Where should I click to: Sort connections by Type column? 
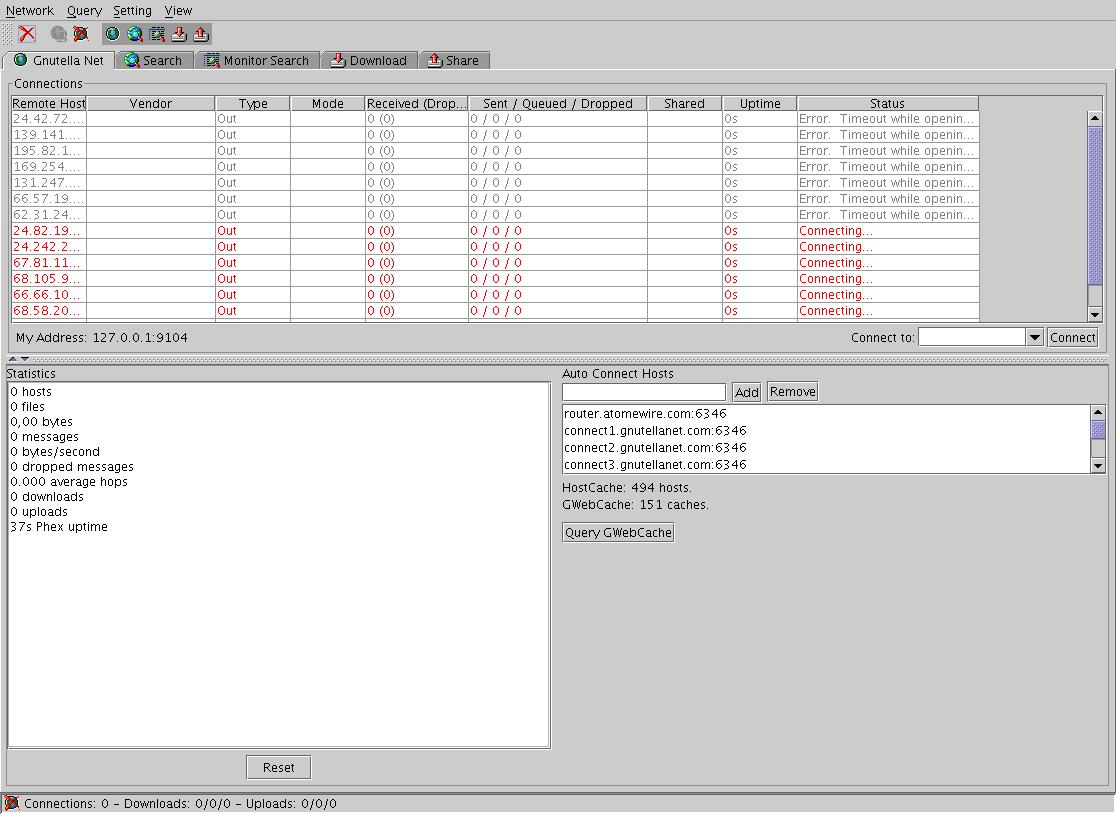pyautogui.click(x=253, y=103)
